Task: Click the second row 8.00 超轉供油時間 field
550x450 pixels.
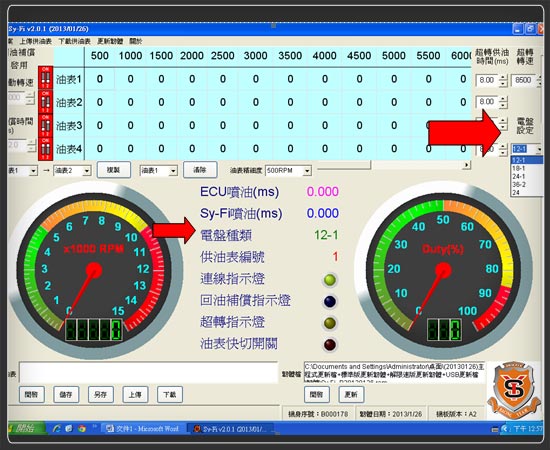Action: (487, 102)
